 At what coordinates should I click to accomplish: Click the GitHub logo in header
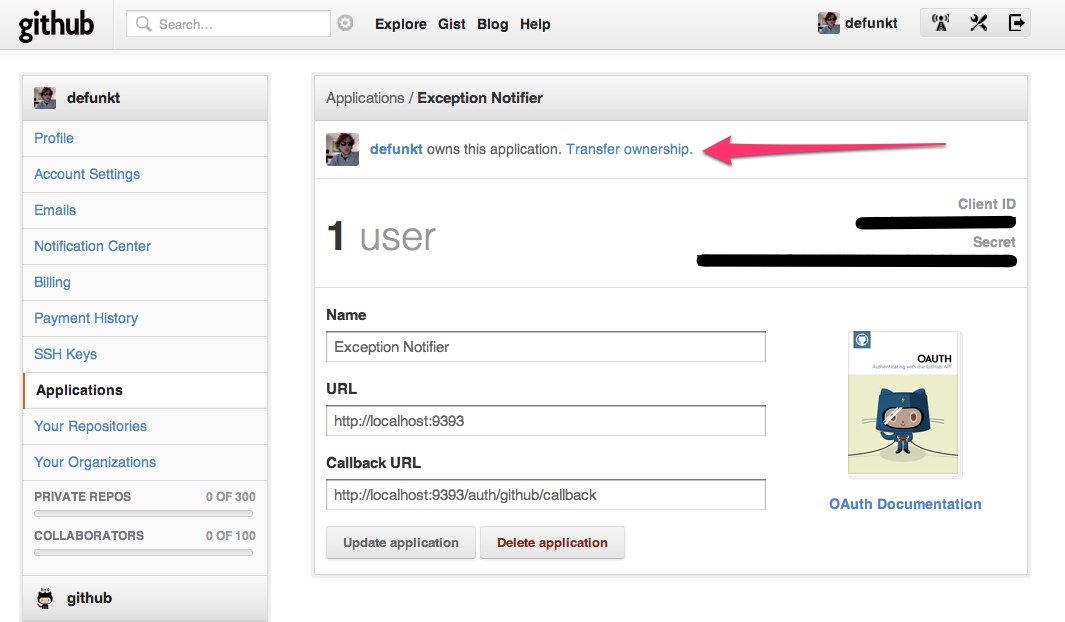point(56,24)
